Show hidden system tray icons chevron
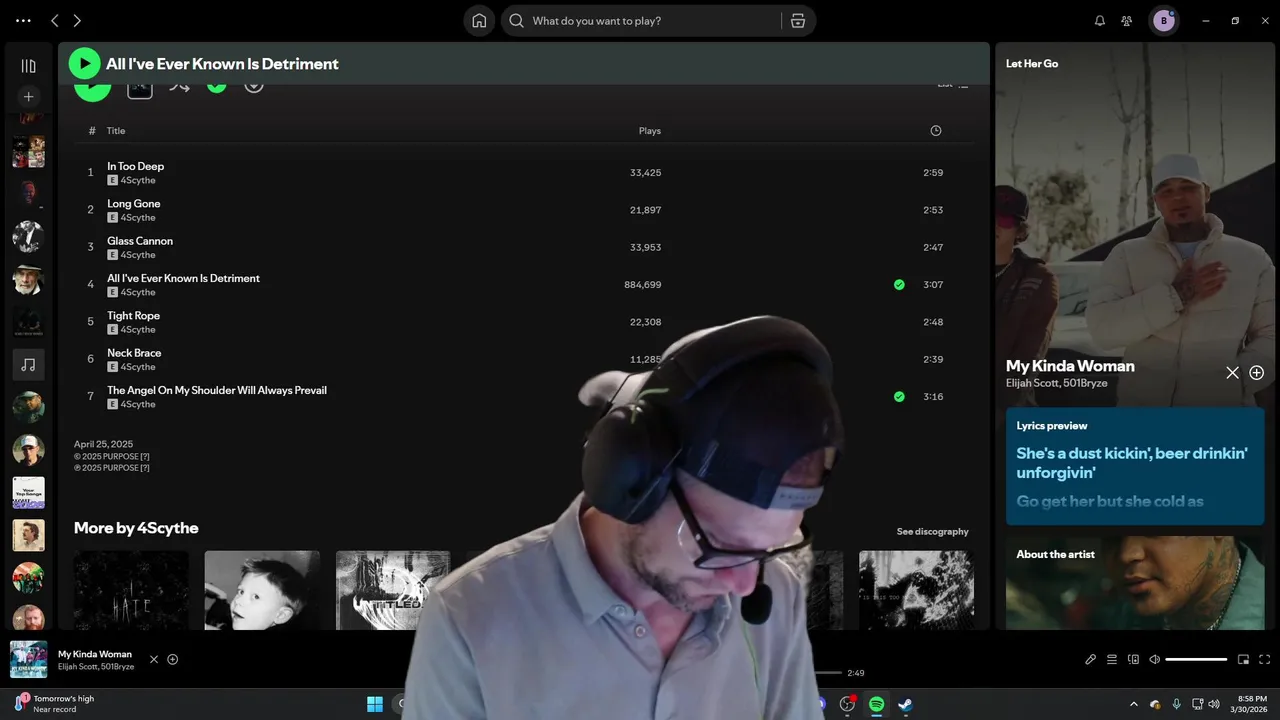 pyautogui.click(x=1133, y=704)
